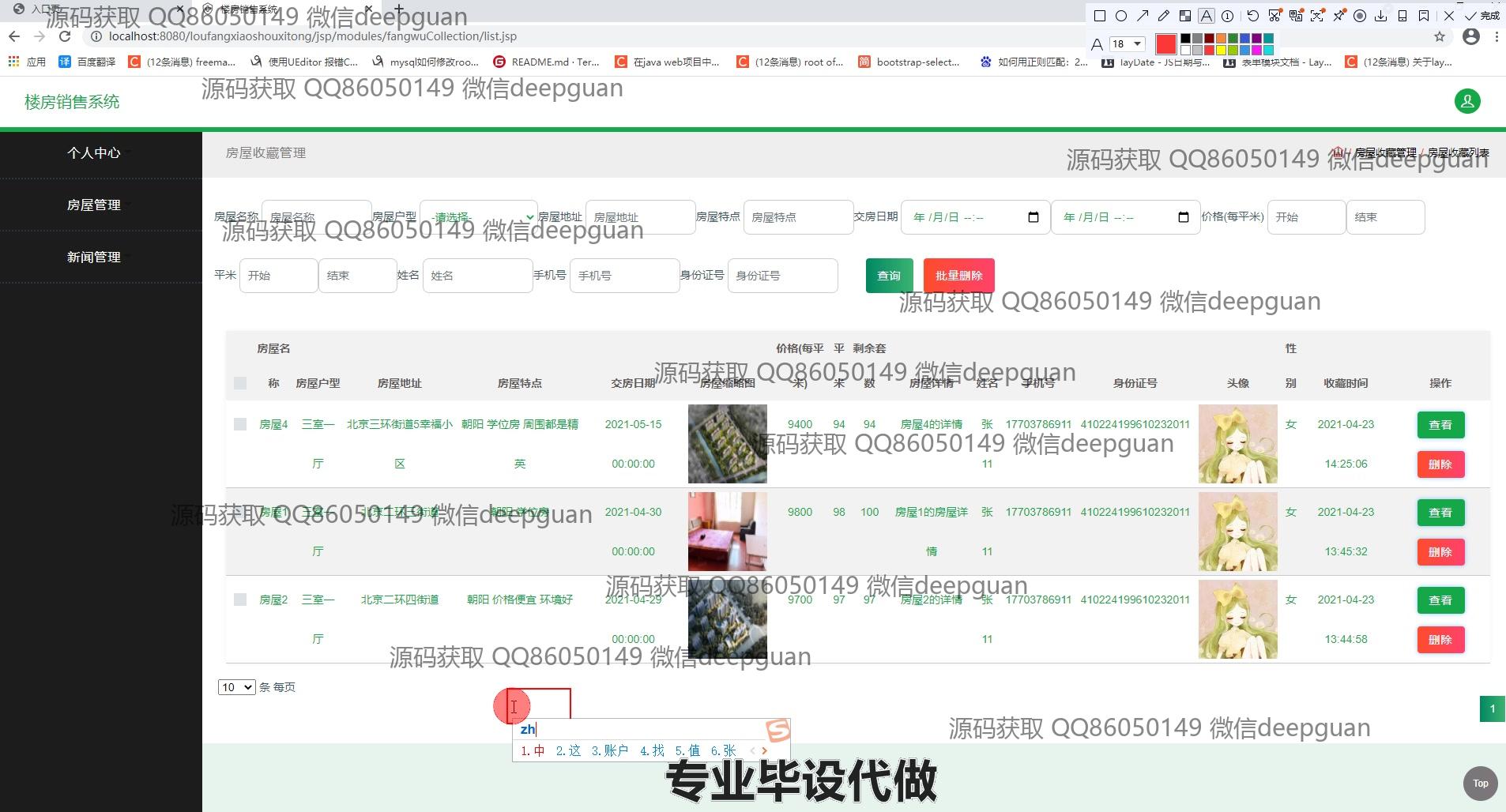The width and height of the screenshot is (1506, 812).
Task: Click the green user avatar icon
Action: [1467, 101]
